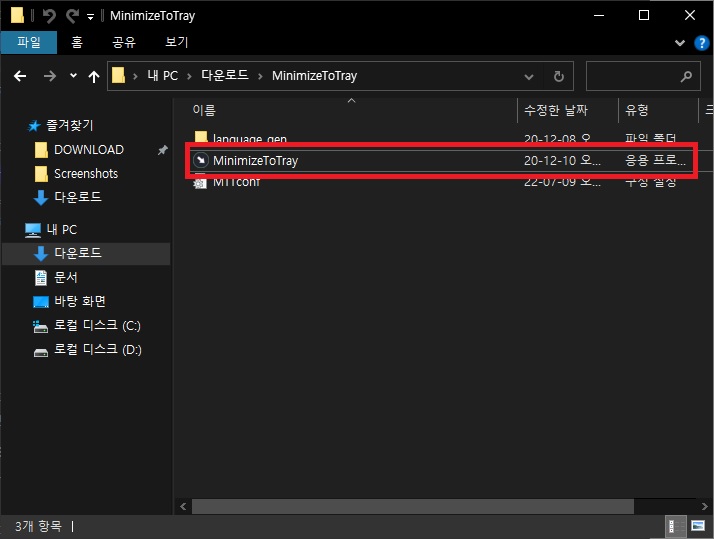Open the Screenshots folder in sidebar
The height and width of the screenshot is (539, 714).
pyautogui.click(x=86, y=173)
